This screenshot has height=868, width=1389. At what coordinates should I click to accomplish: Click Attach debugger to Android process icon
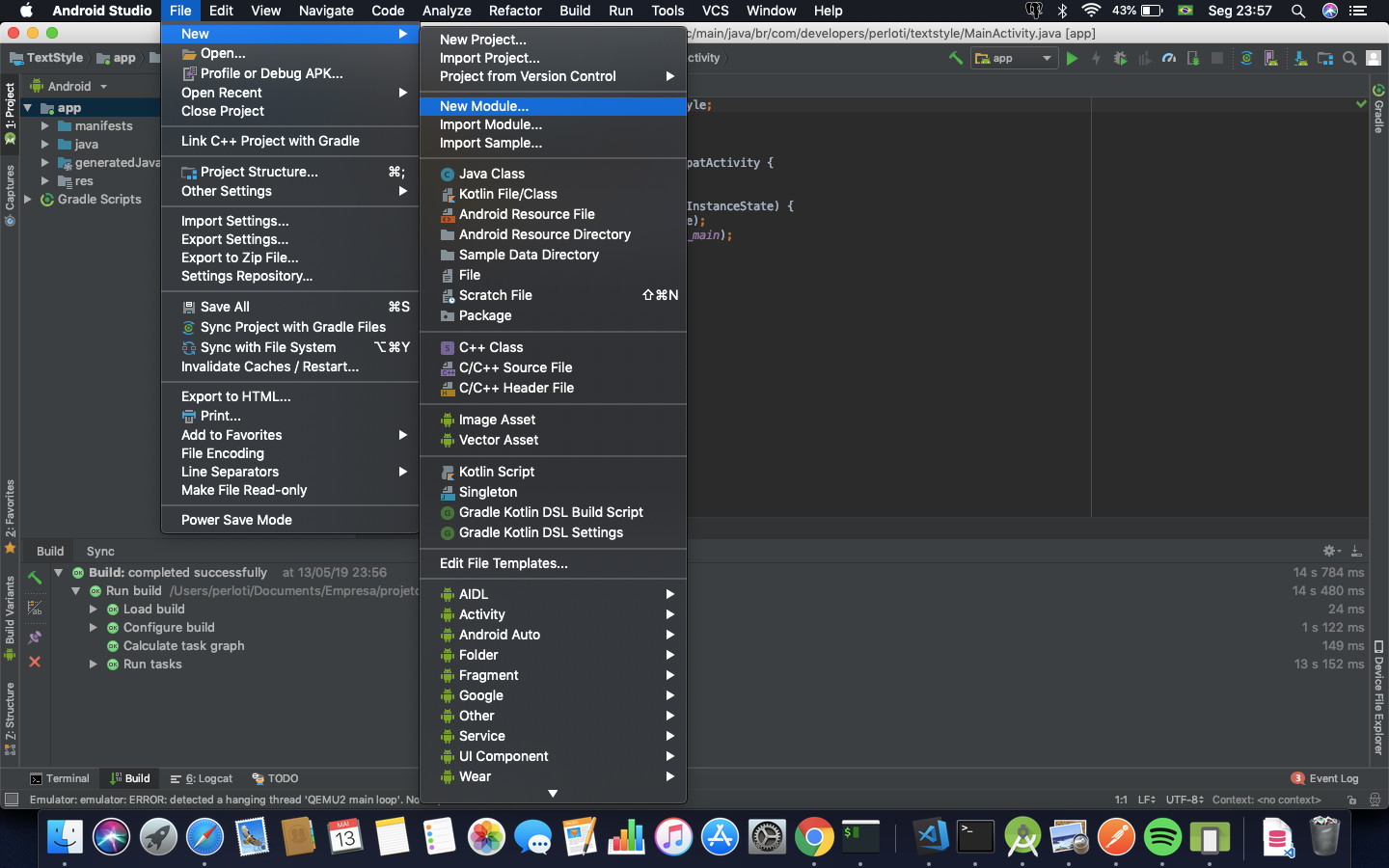coord(1193,59)
